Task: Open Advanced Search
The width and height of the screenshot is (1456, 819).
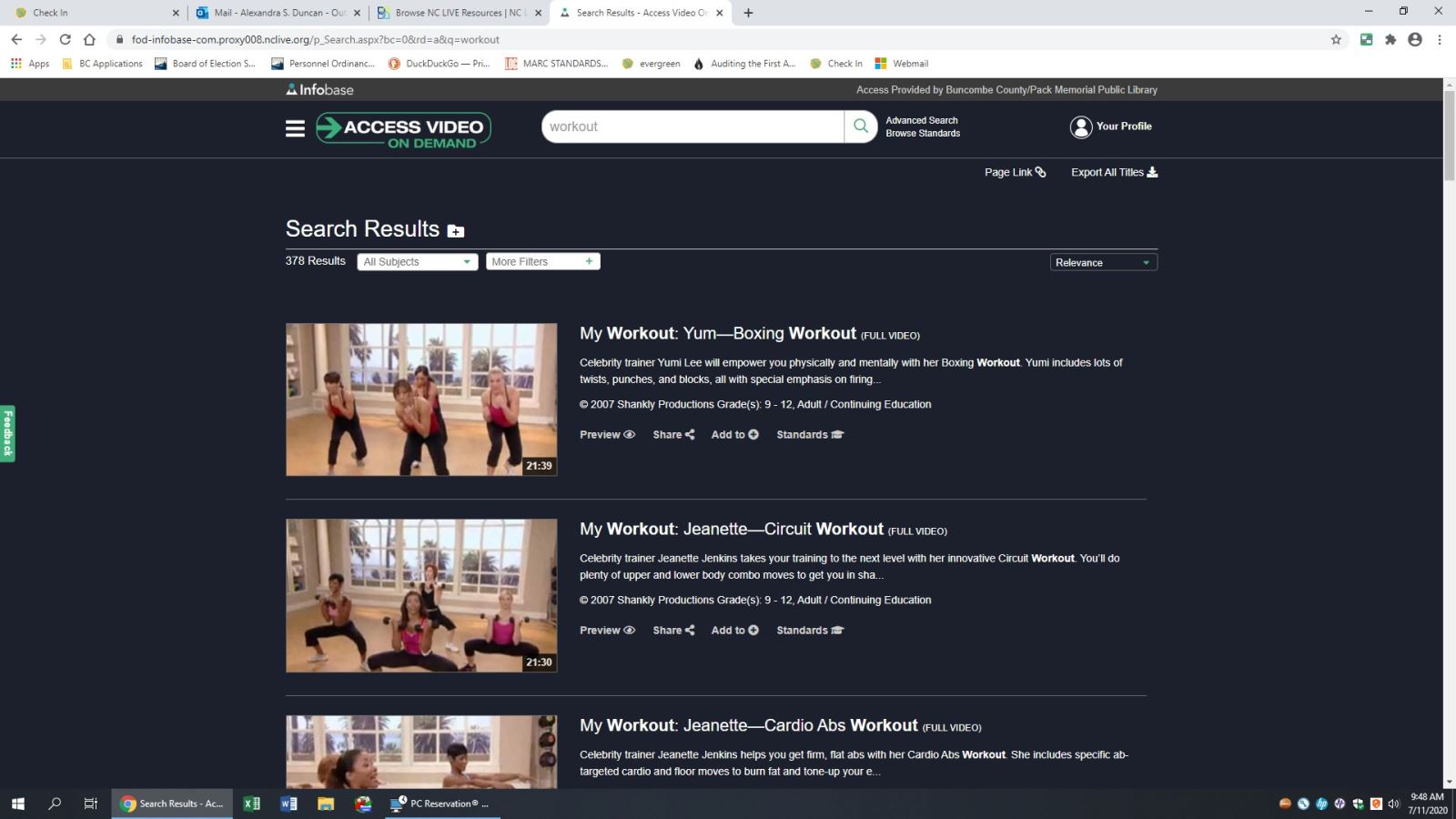Action: pyautogui.click(x=922, y=120)
